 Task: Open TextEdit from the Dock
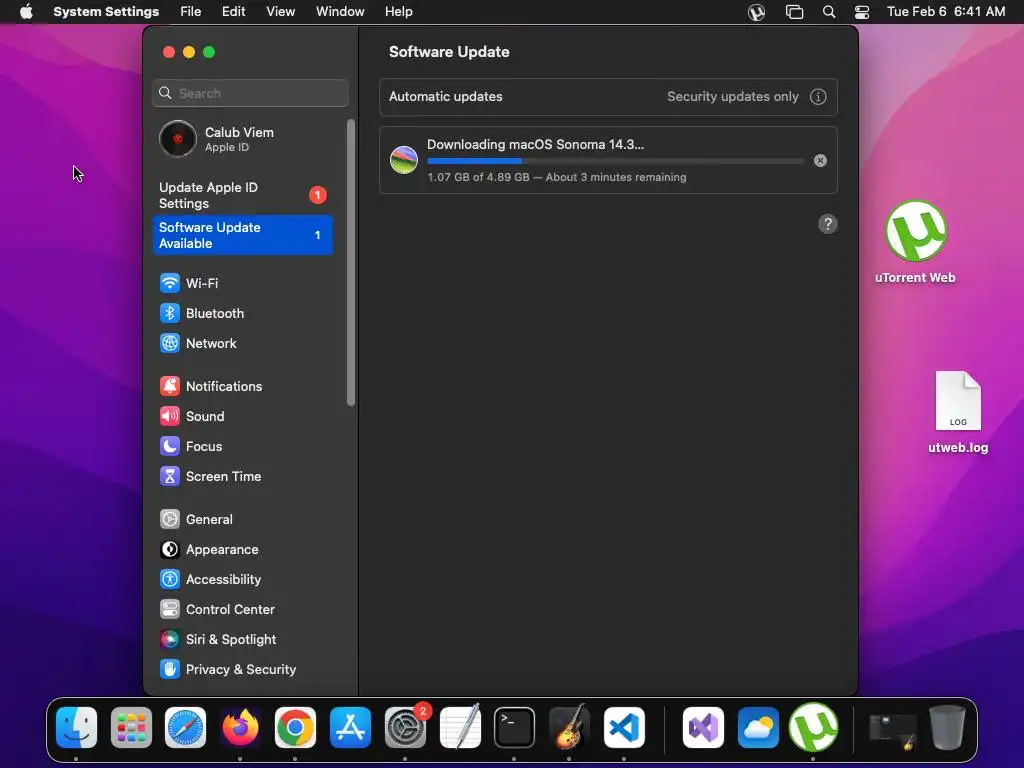460,728
